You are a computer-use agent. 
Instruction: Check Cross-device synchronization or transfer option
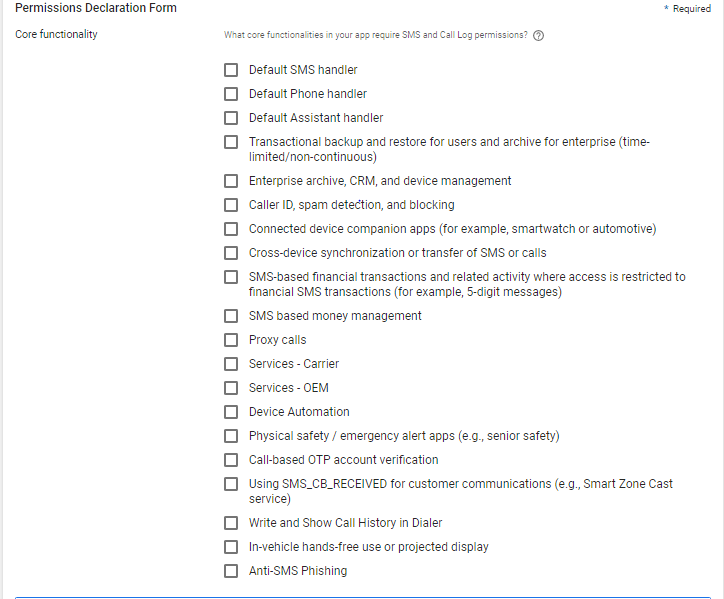tap(231, 253)
